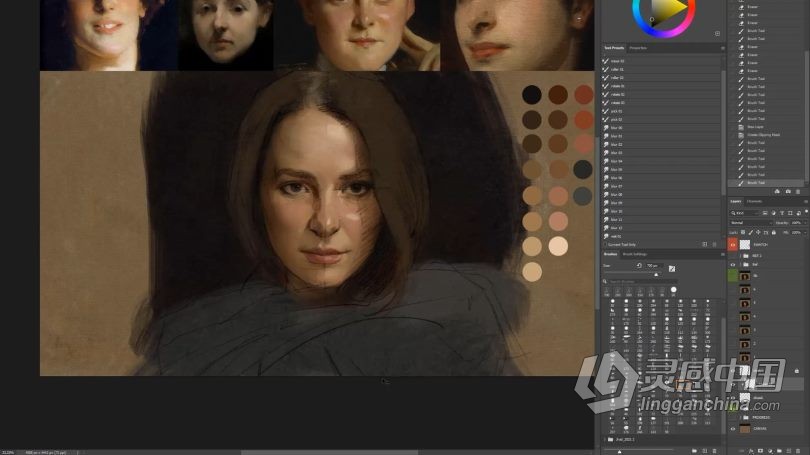Filter layers by type layers icon
The width and height of the screenshot is (810, 455).
pyautogui.click(x=782, y=213)
